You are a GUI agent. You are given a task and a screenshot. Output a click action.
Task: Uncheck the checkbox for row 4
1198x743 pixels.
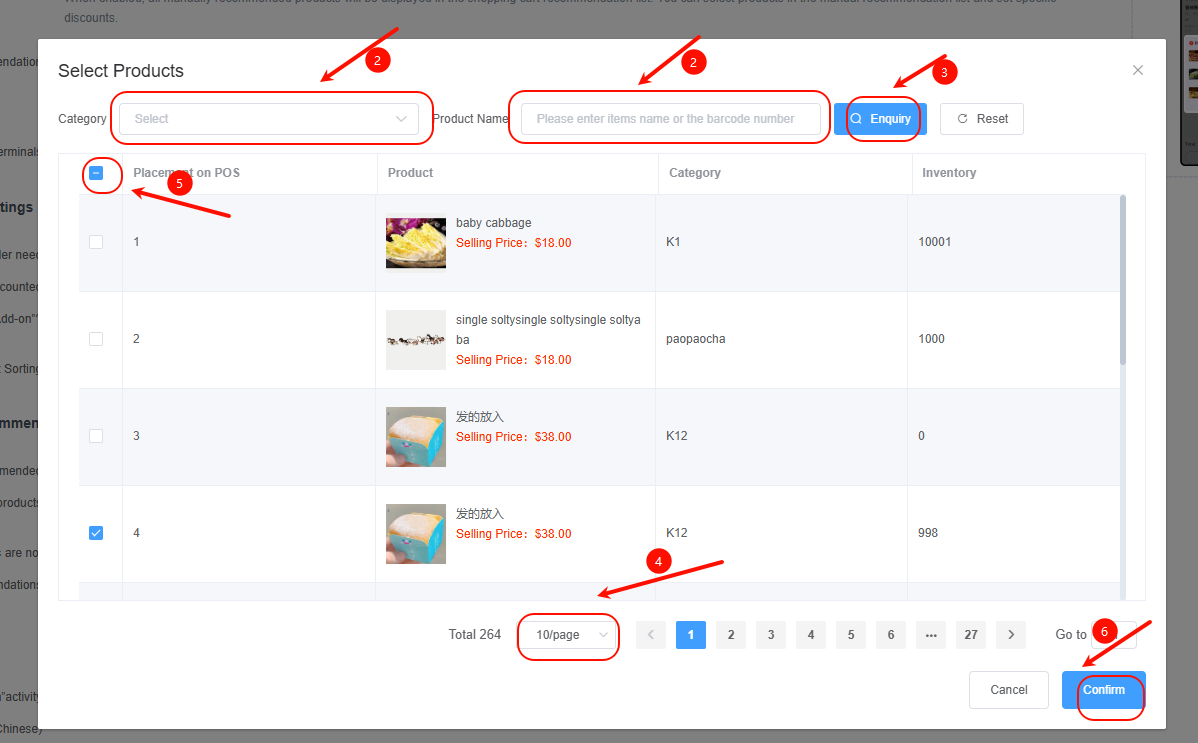96,533
